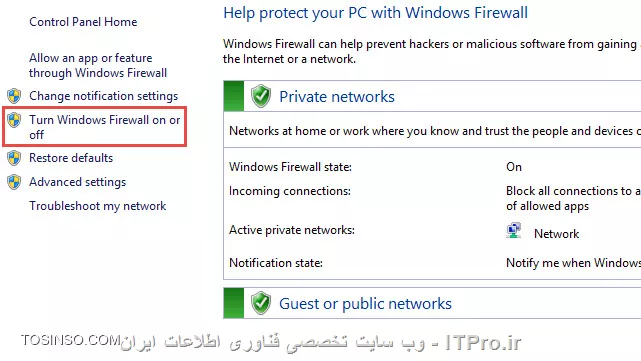The image size is (641, 361).
Task: Open the Advanced settings link text
Action: click(77, 182)
